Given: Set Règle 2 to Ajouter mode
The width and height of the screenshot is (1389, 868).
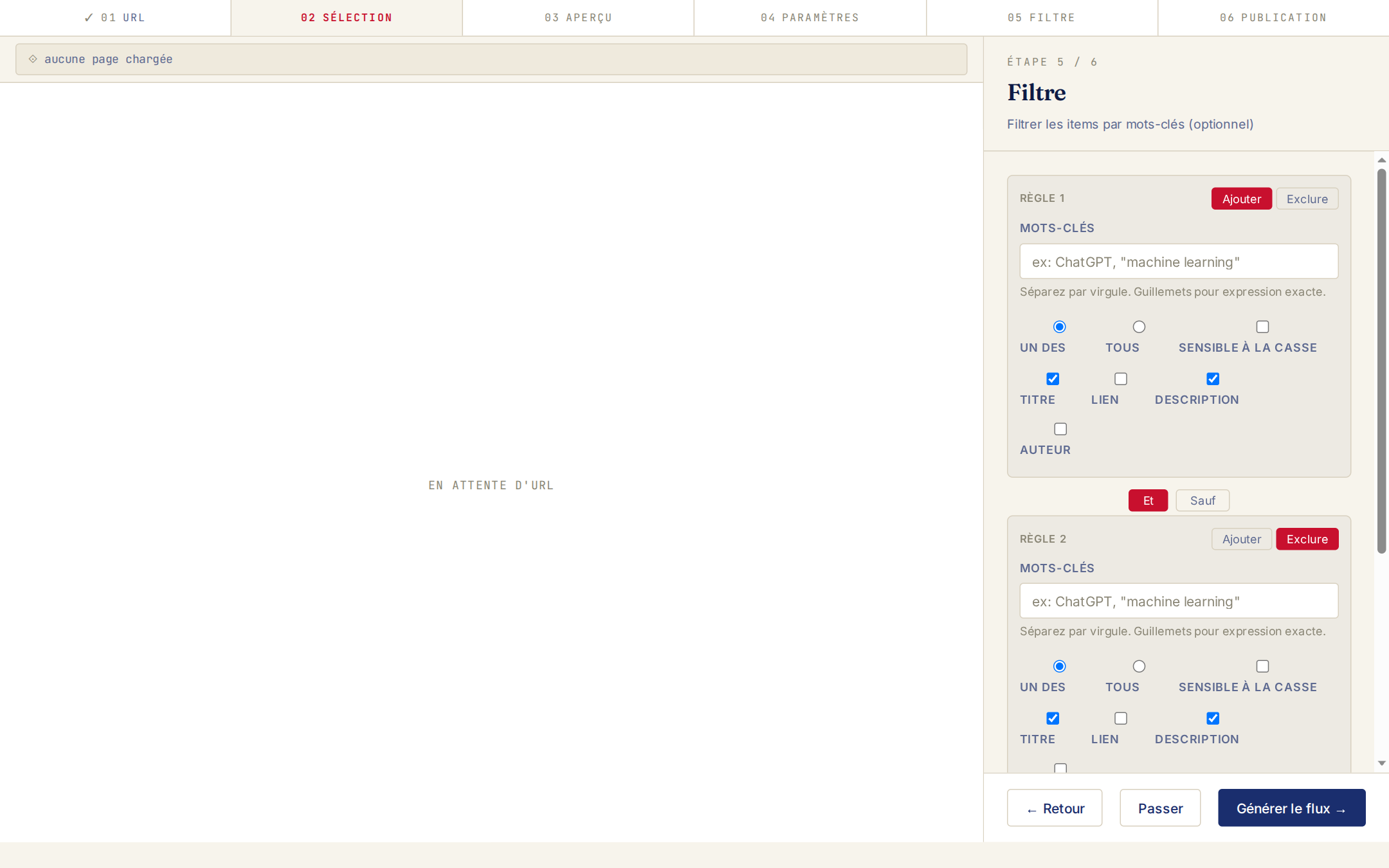Looking at the screenshot, I should [1241, 539].
